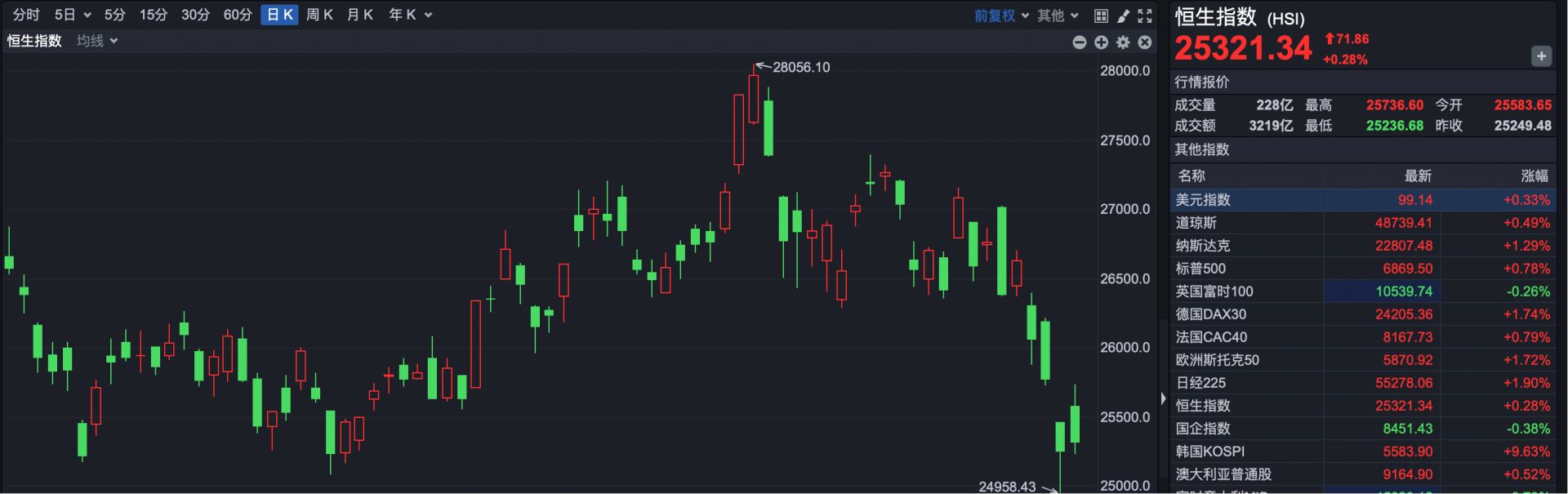Expand the 其他 options dropdown
1568x494 pixels.
point(1058,16)
